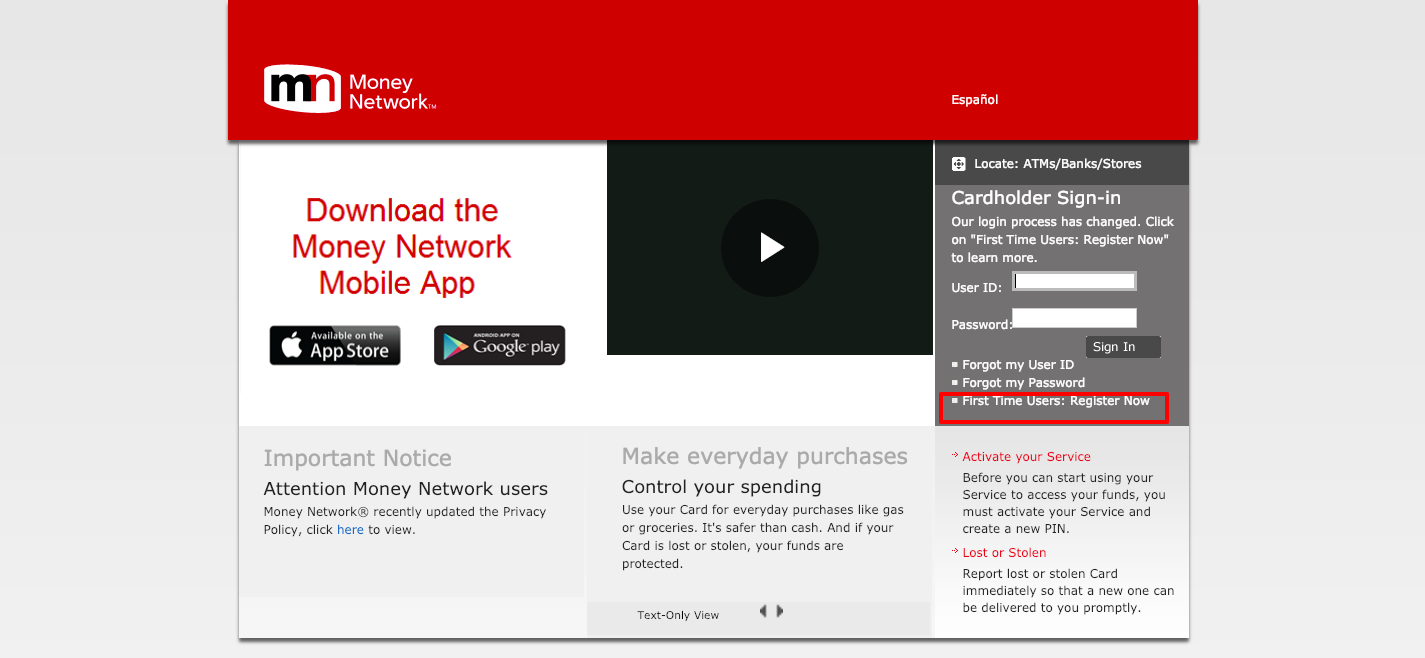
Task: Open Forgot my User ID link
Action: (x=1018, y=365)
